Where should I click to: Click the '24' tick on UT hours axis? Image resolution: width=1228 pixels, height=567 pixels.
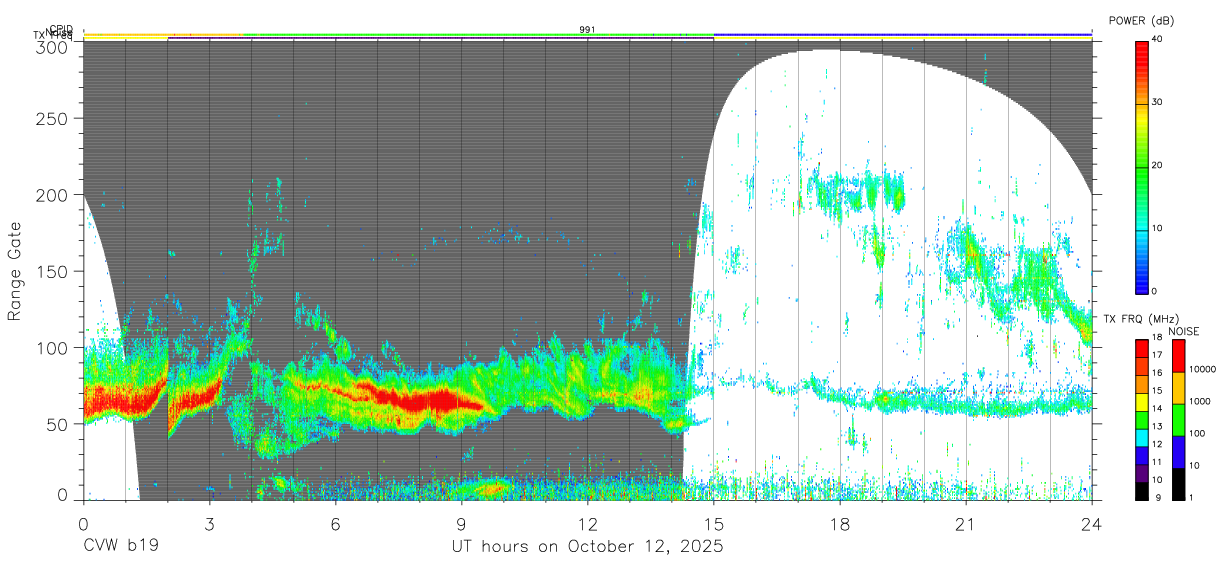point(1092,523)
